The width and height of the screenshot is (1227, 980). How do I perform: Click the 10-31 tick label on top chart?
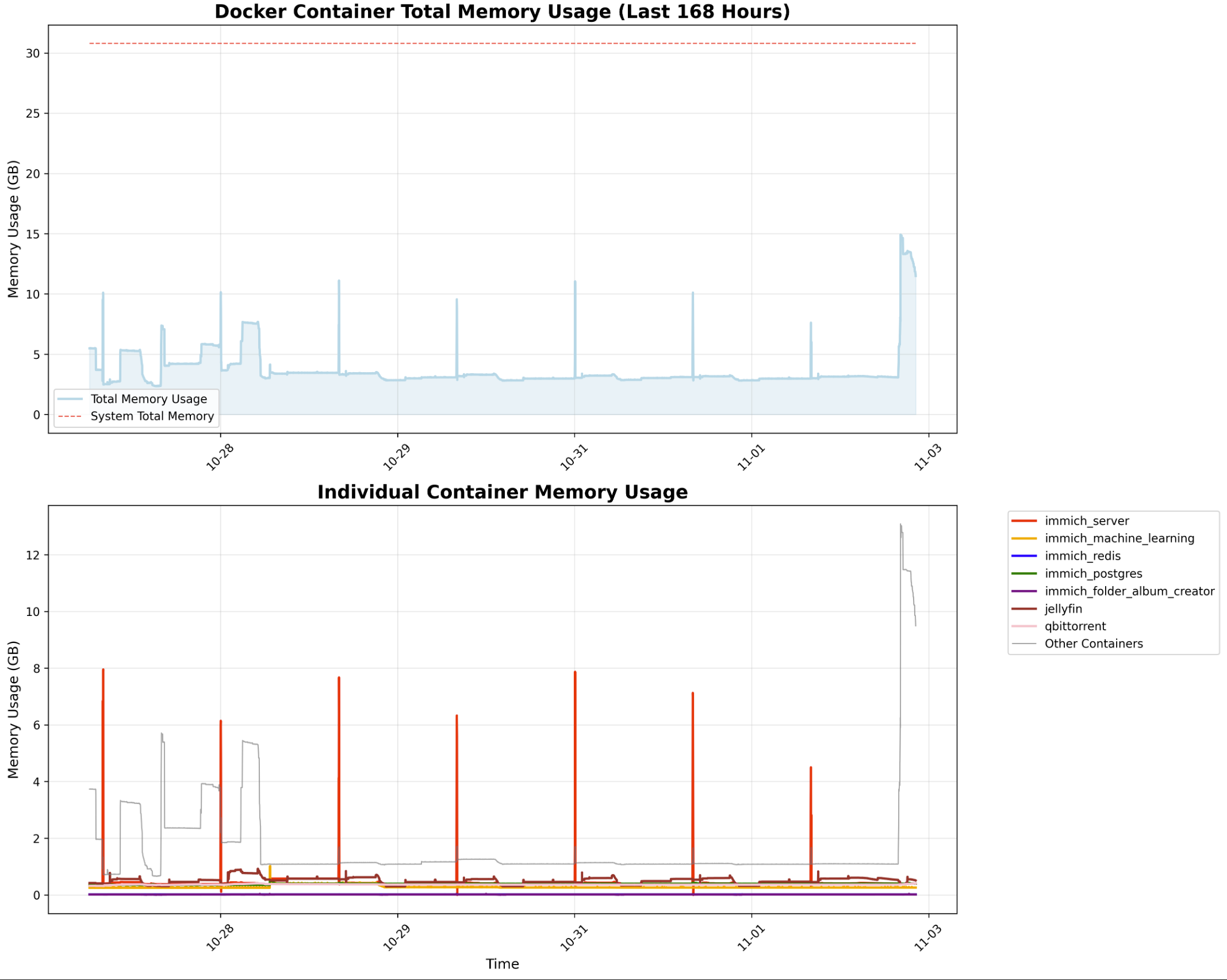click(574, 458)
